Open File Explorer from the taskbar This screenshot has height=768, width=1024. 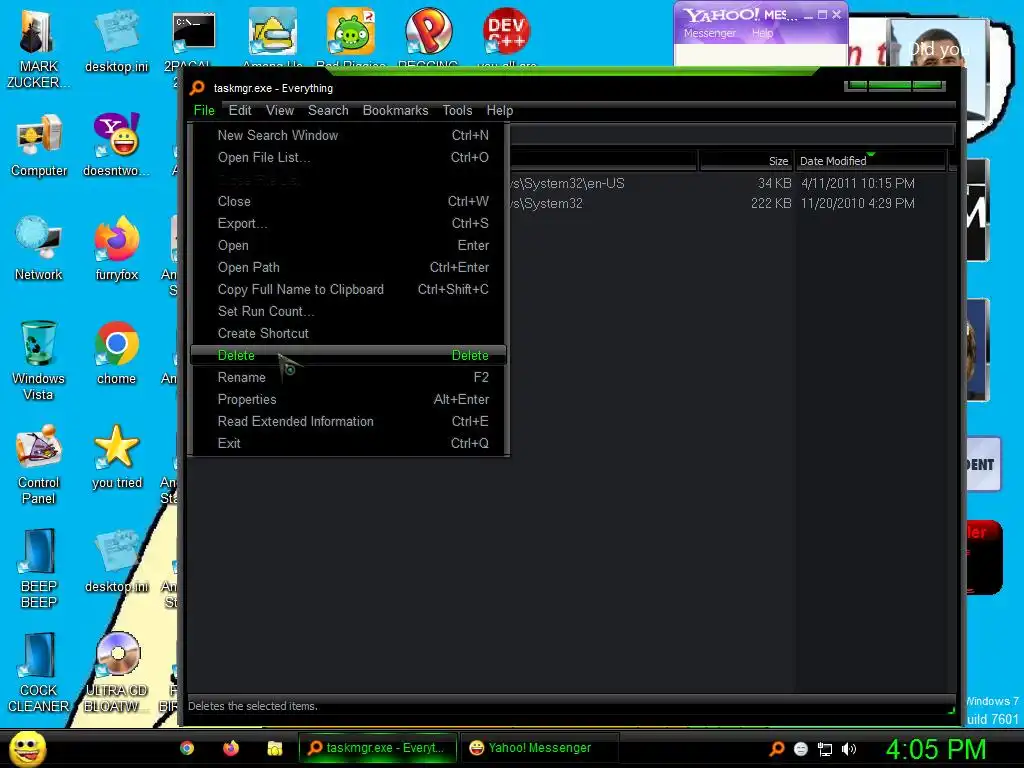point(274,748)
